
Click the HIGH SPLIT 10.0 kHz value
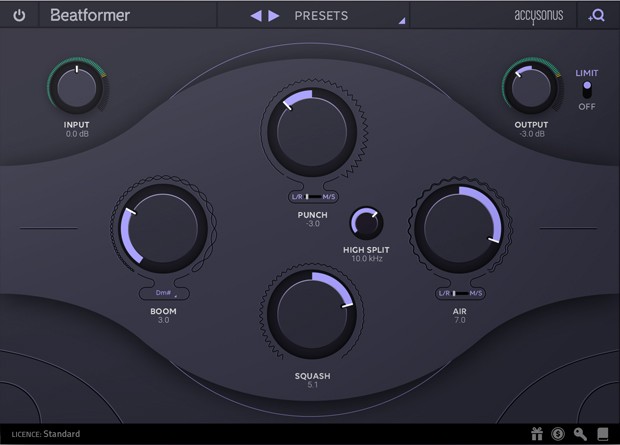tap(367, 259)
